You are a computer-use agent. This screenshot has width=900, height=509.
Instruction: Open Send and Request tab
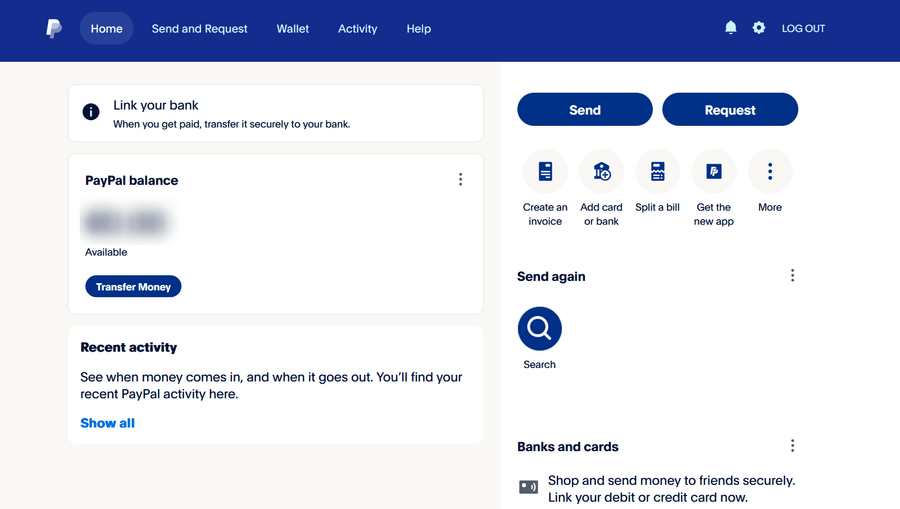(199, 29)
